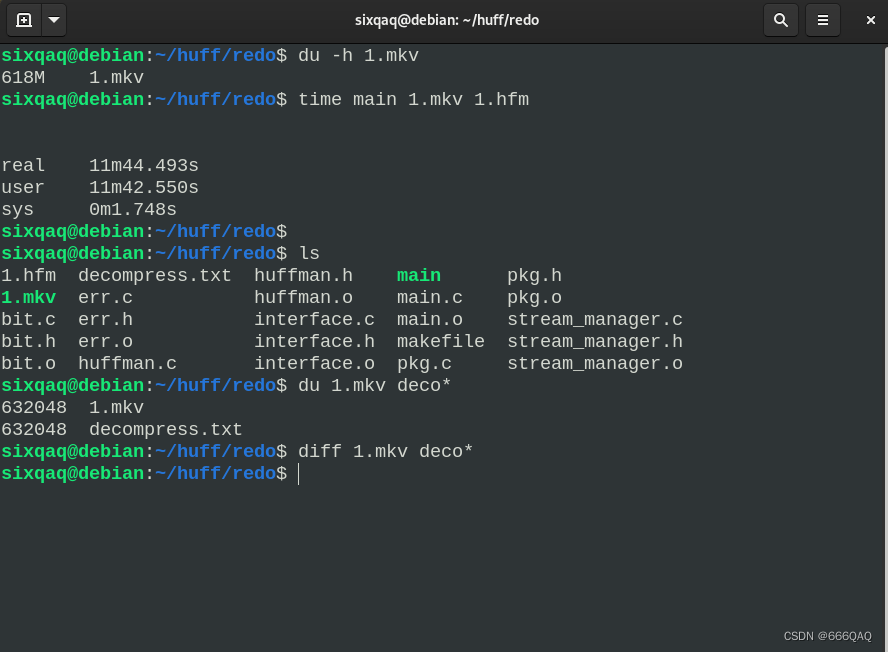
Task: Click makefile in the listing
Action: [441, 342]
